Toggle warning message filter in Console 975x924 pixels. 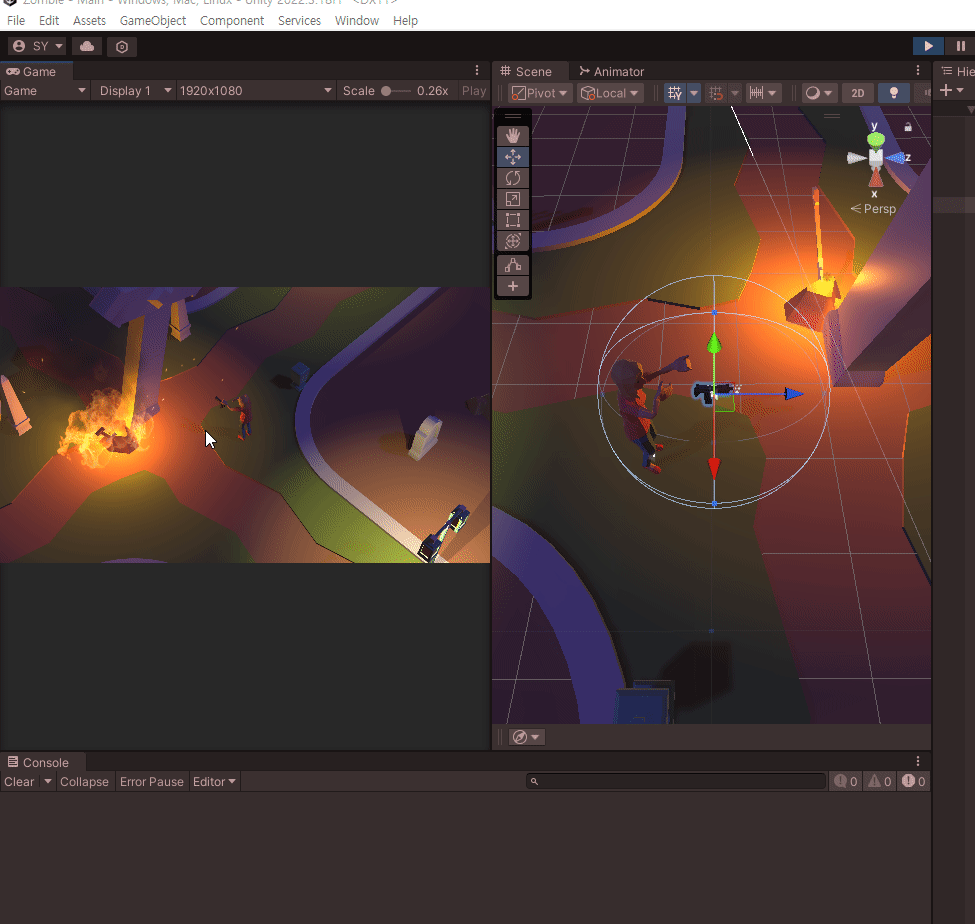880,782
